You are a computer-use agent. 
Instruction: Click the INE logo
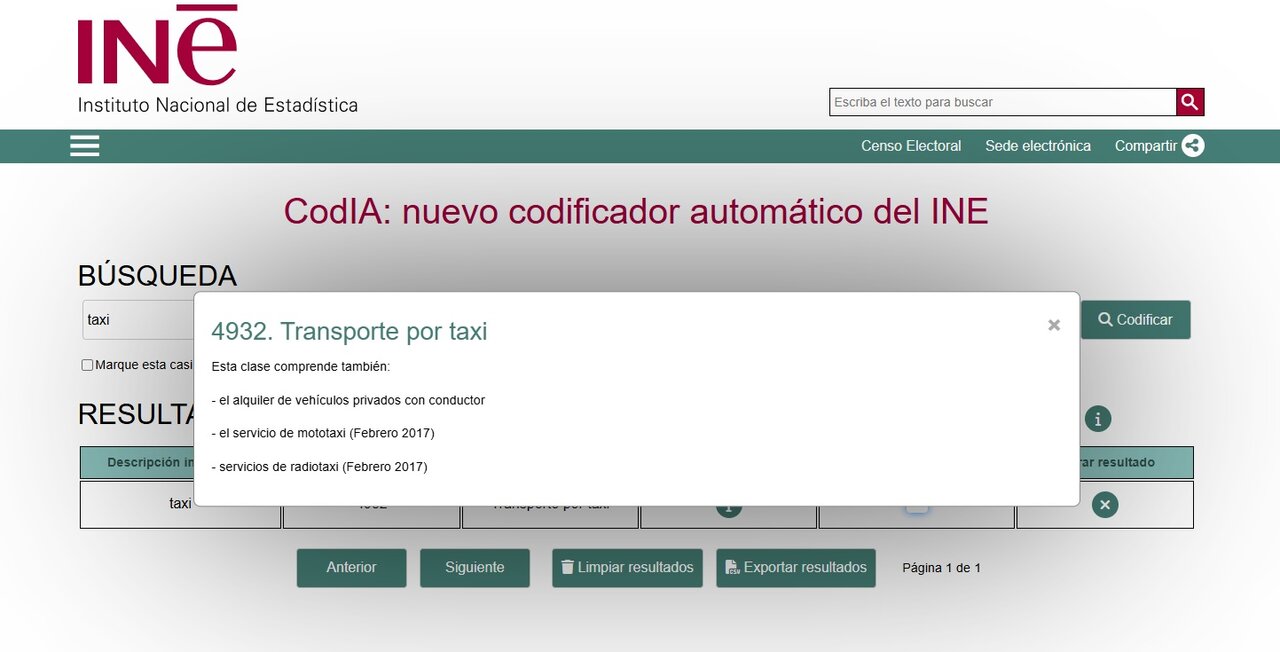point(217,59)
